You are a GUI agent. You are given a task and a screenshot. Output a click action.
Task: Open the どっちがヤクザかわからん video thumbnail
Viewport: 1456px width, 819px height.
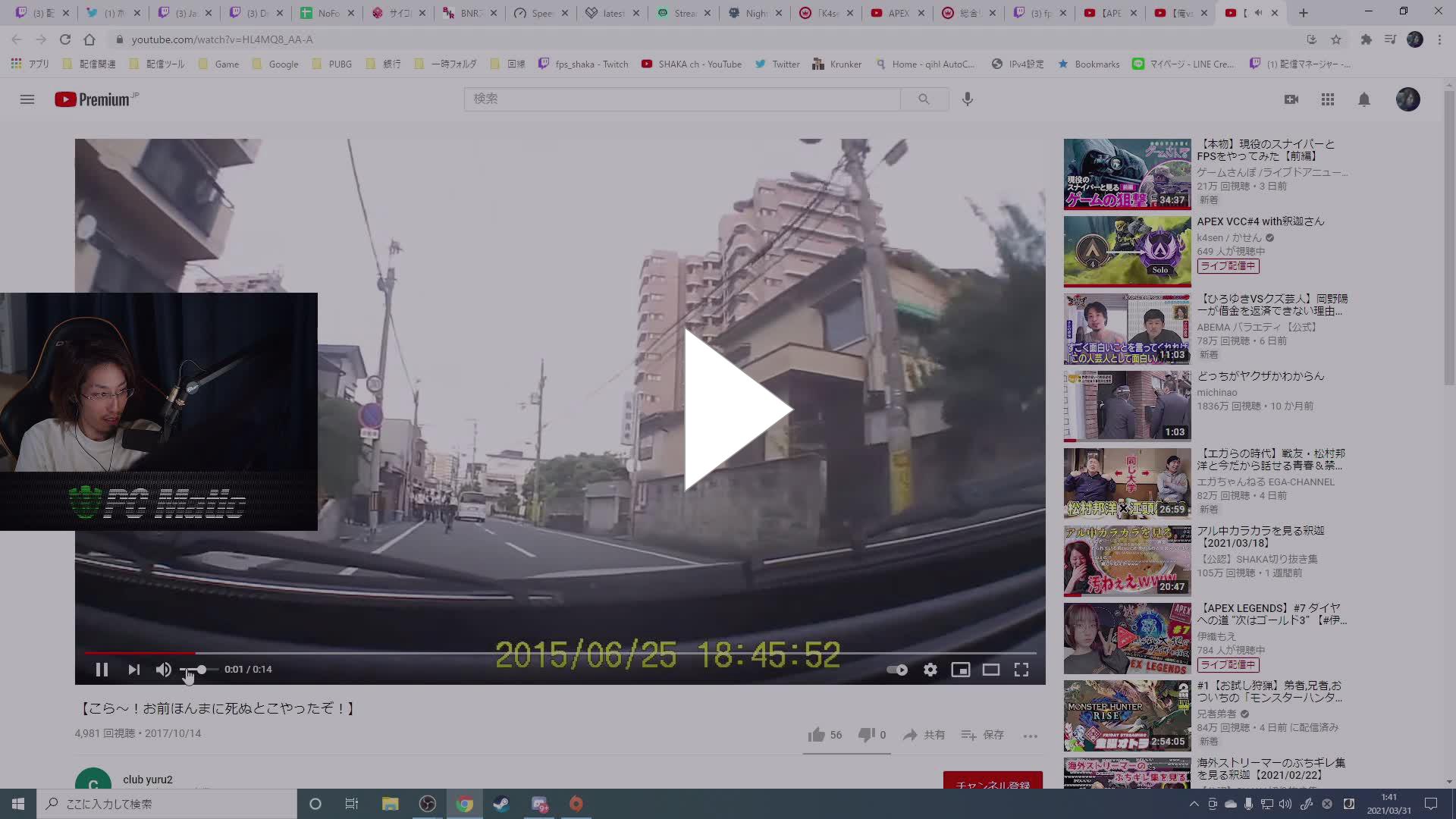(x=1127, y=406)
